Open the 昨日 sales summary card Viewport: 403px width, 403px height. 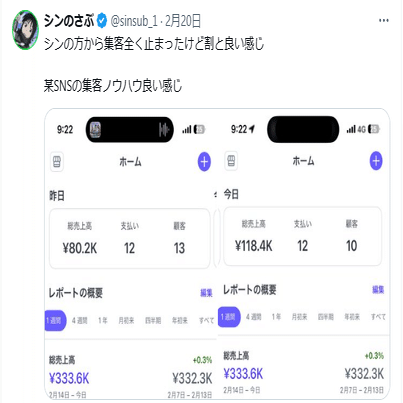click(130, 239)
